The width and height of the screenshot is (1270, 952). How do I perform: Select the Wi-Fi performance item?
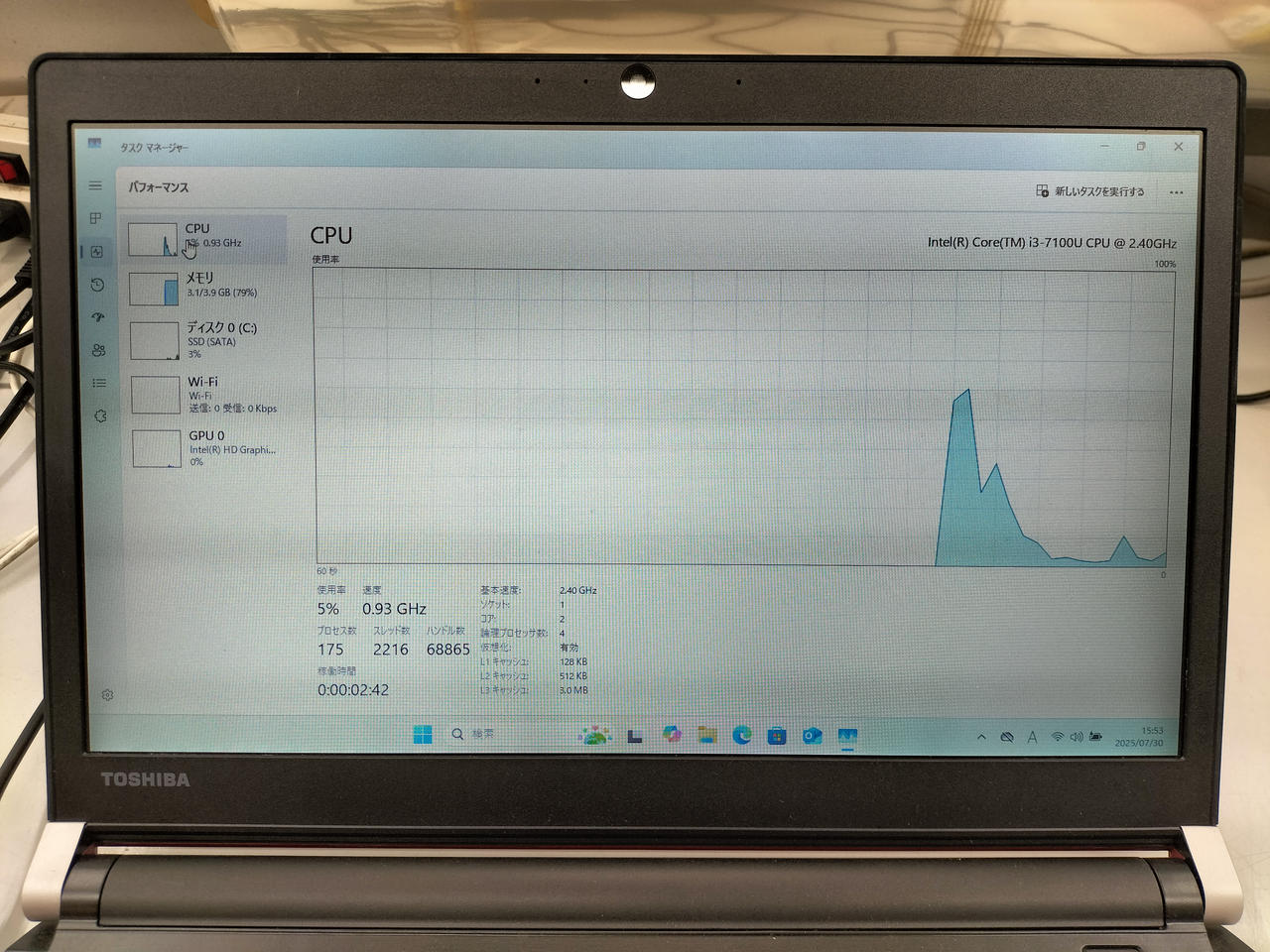209,394
